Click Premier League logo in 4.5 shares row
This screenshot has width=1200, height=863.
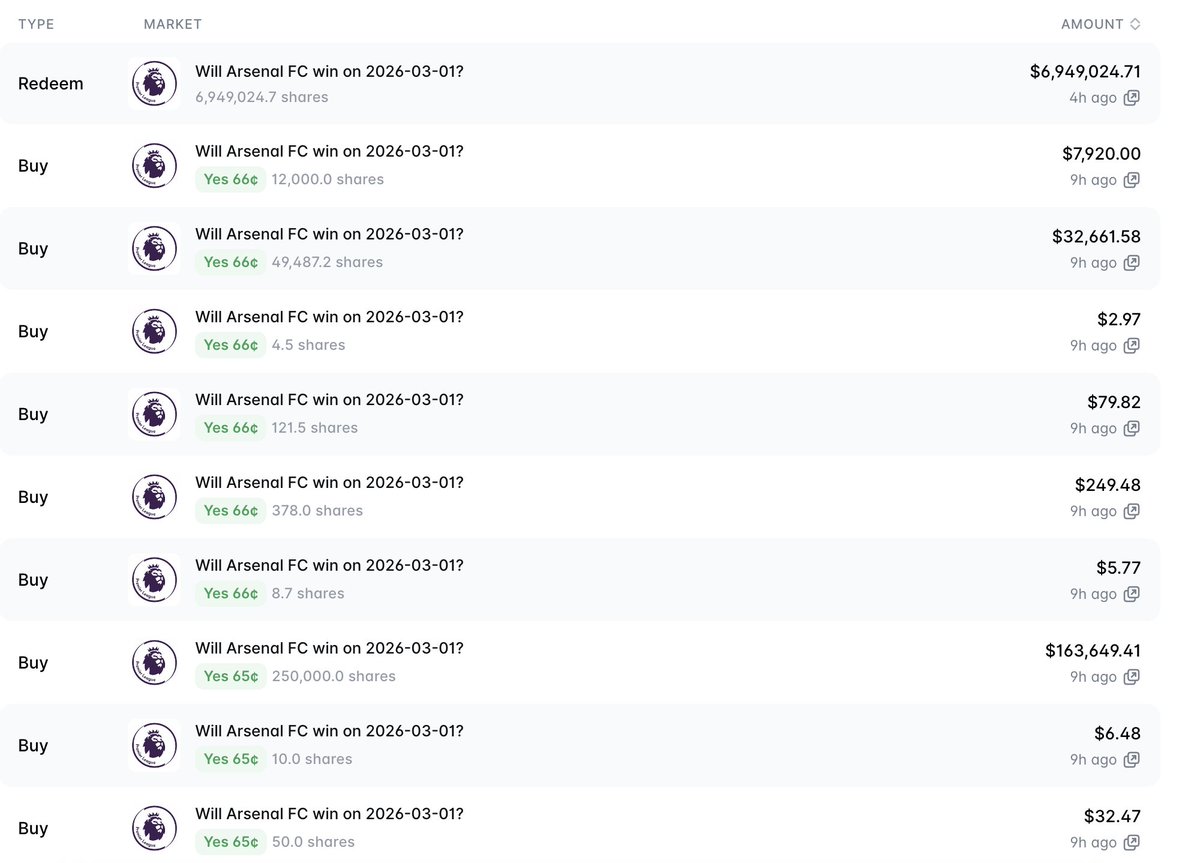(154, 332)
